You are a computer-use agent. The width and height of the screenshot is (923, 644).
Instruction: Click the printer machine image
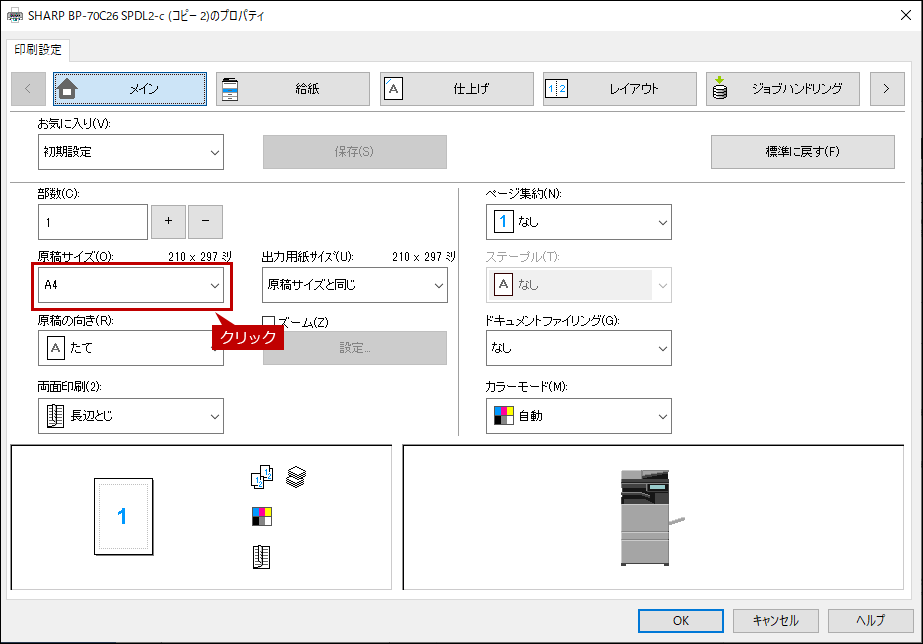point(652,517)
